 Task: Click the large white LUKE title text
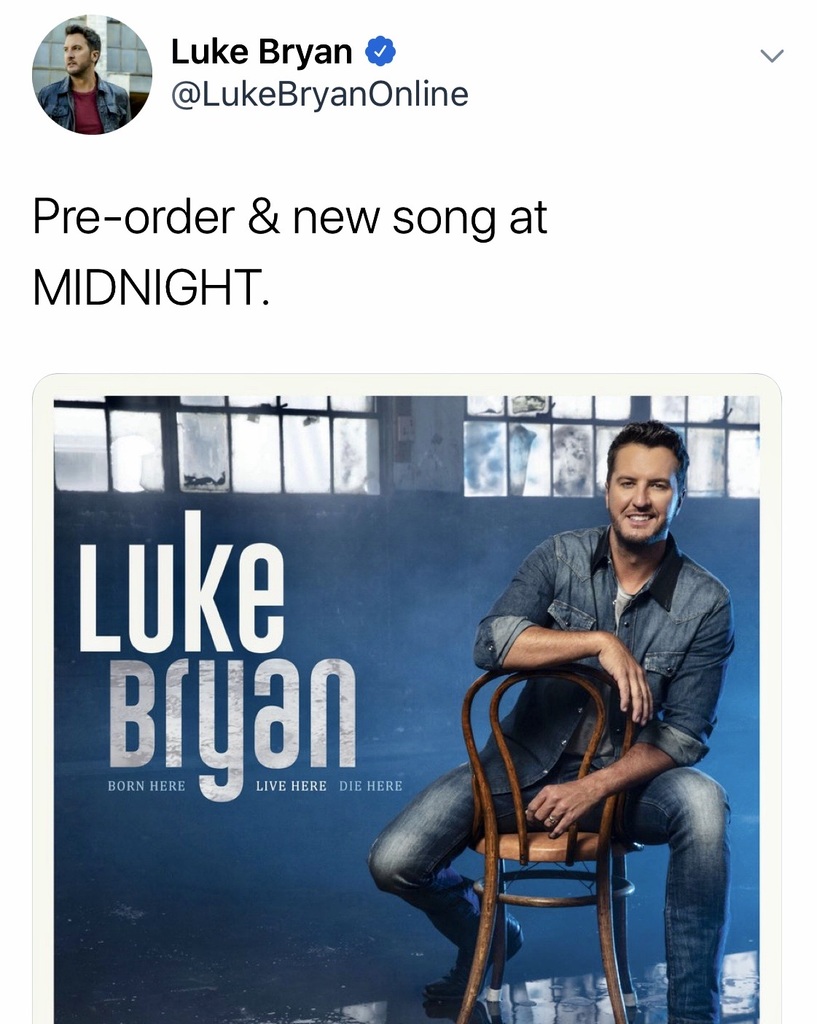click(x=182, y=583)
